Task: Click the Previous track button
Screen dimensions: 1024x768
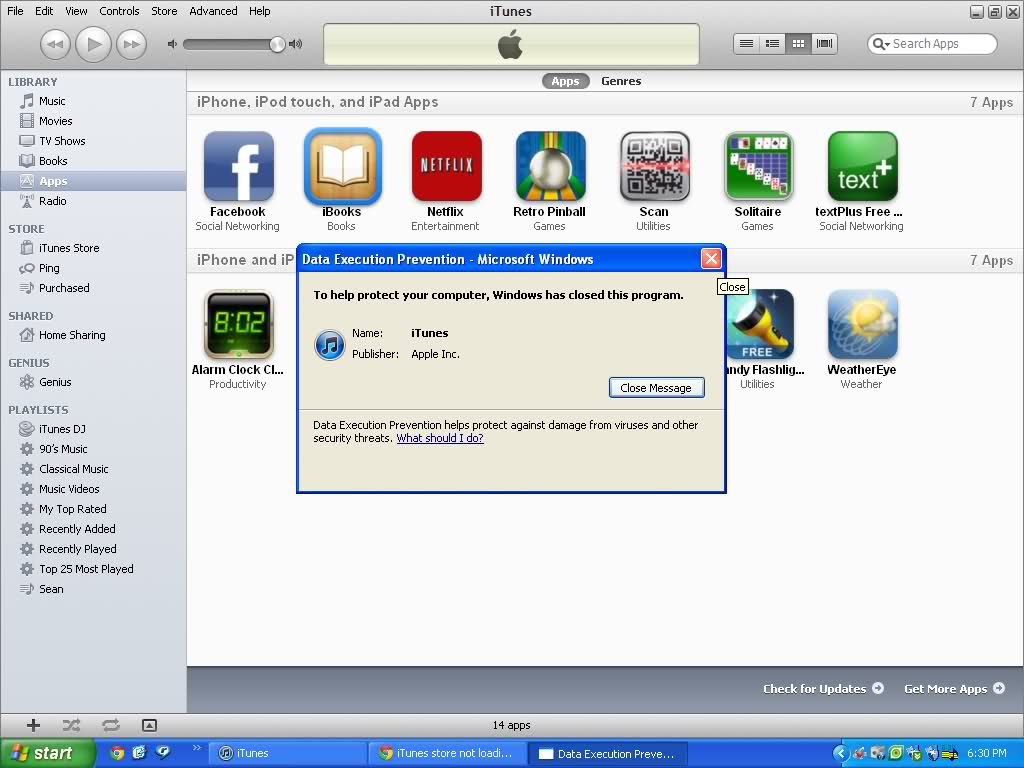Action: [x=56, y=44]
